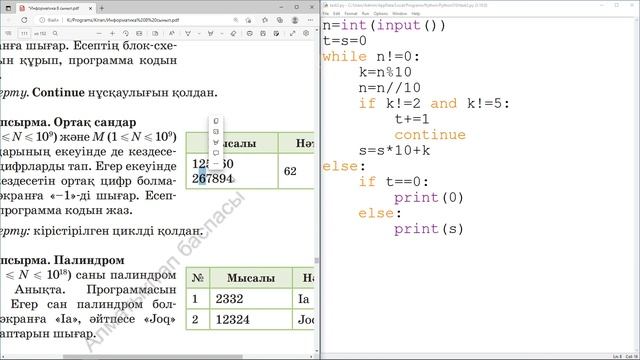Open IDLE Edit menu

point(336,13)
